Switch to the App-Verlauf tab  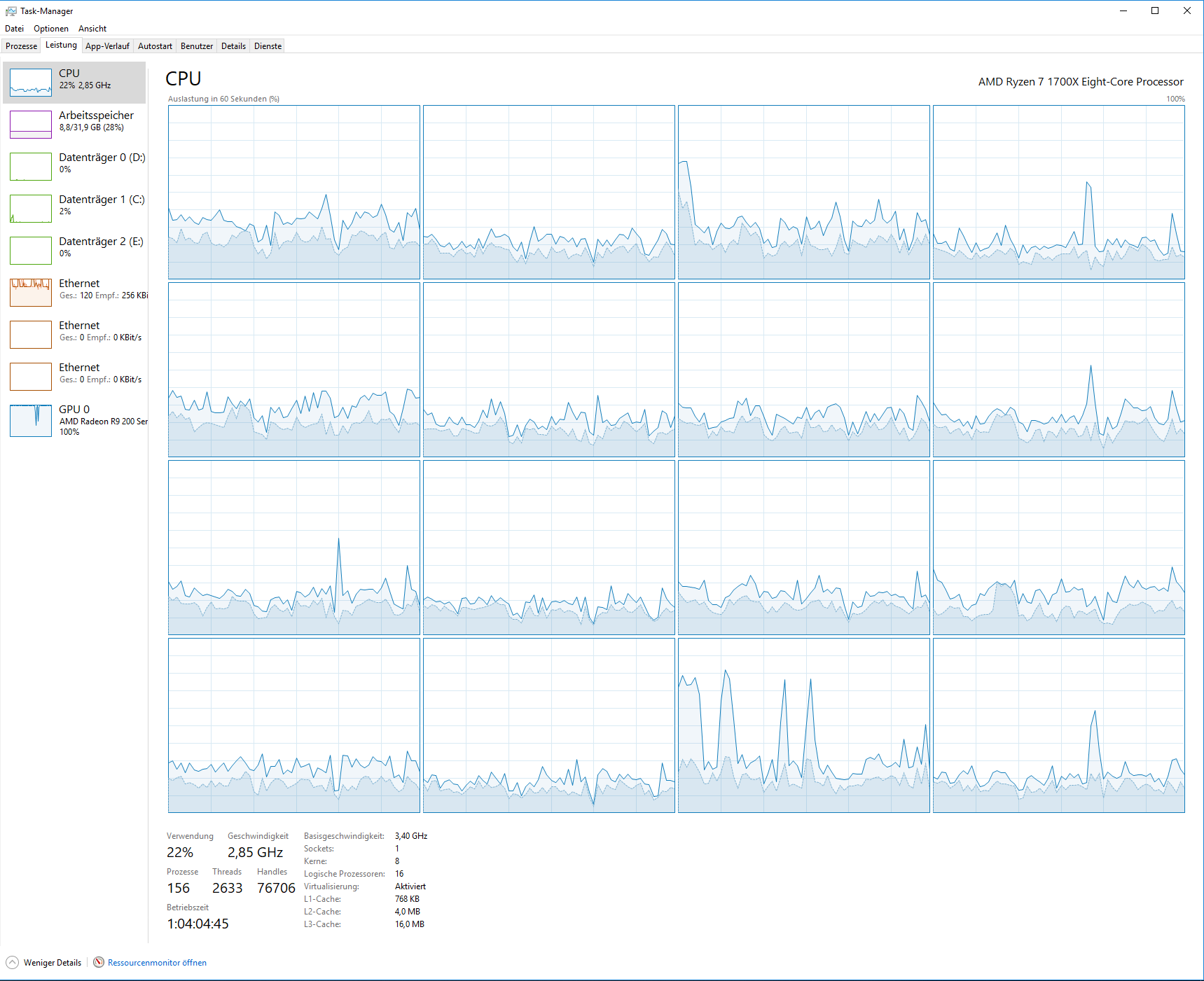coord(107,46)
